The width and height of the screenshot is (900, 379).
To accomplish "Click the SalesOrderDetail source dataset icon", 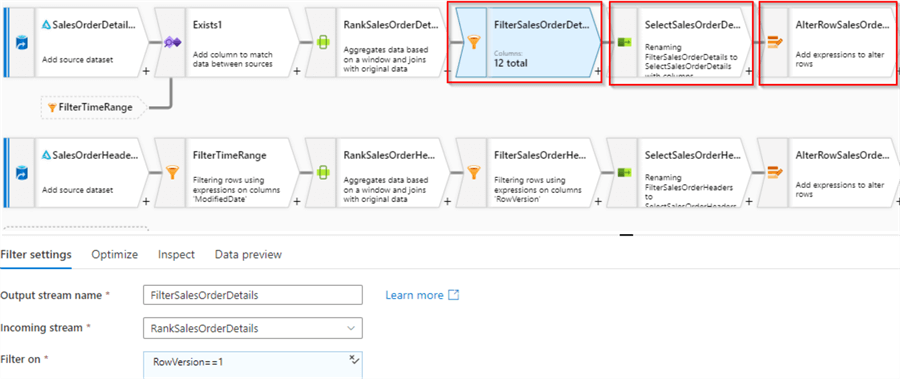I will [x=22, y=42].
